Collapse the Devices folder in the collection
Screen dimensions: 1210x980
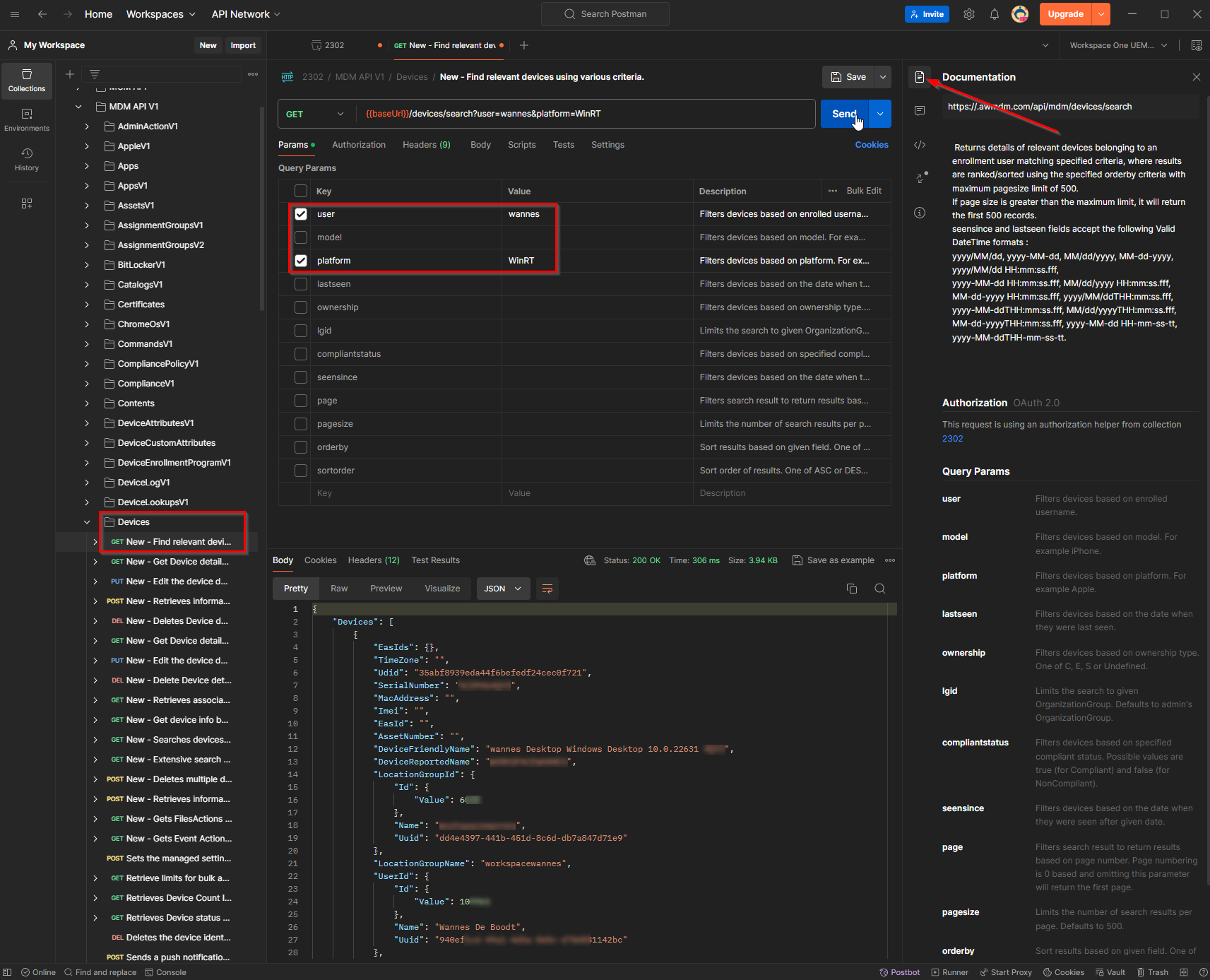pos(87,521)
